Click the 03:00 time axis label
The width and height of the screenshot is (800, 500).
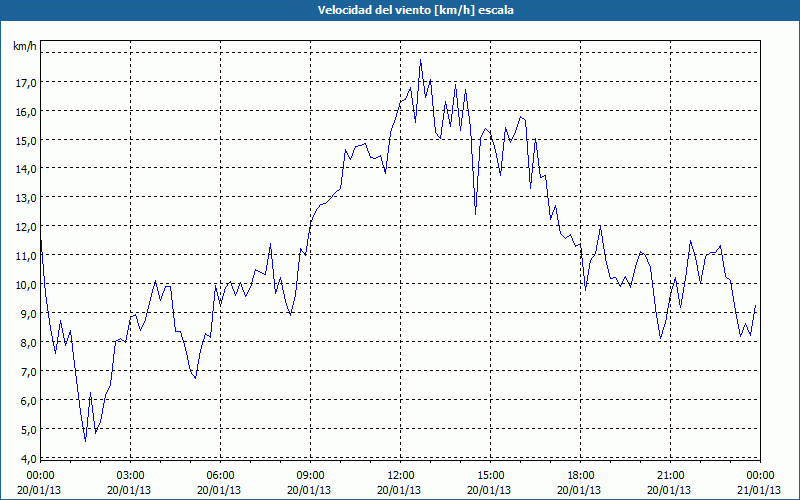(130, 476)
